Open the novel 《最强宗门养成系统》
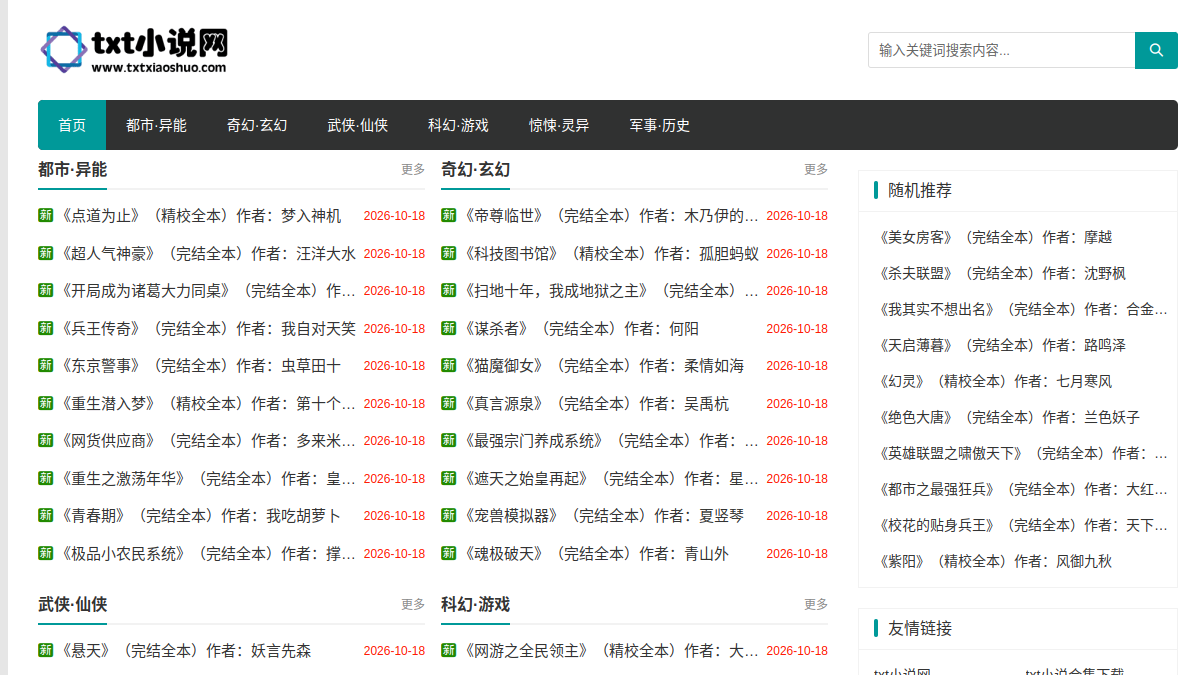 [610, 441]
